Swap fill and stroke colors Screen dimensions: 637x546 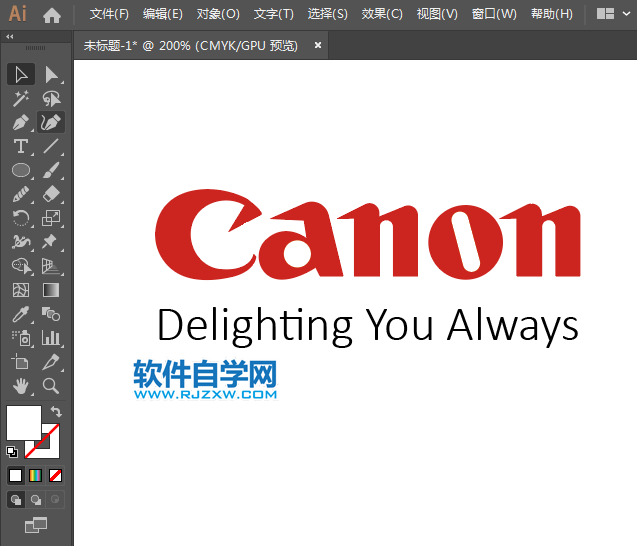click(56, 412)
